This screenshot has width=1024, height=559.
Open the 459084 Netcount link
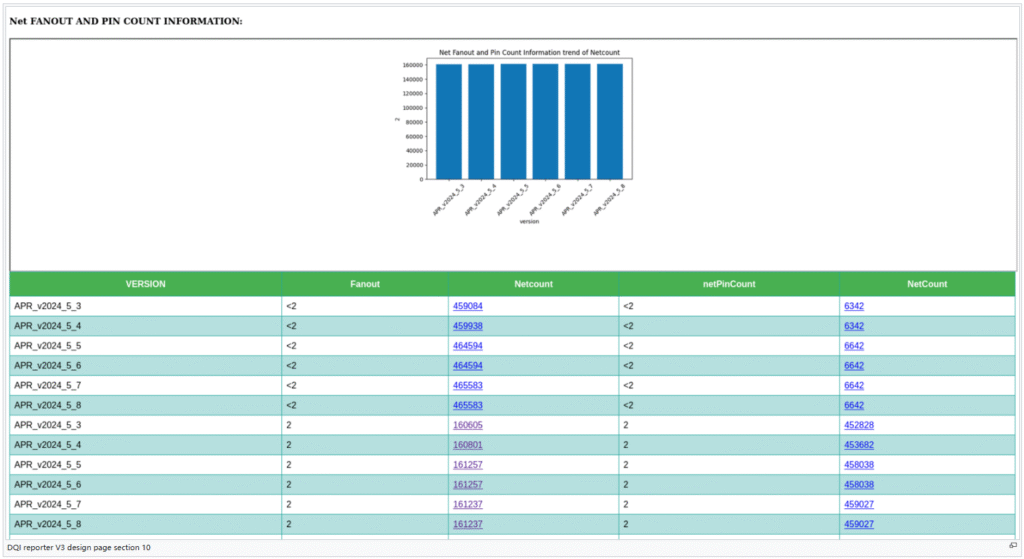coord(467,306)
